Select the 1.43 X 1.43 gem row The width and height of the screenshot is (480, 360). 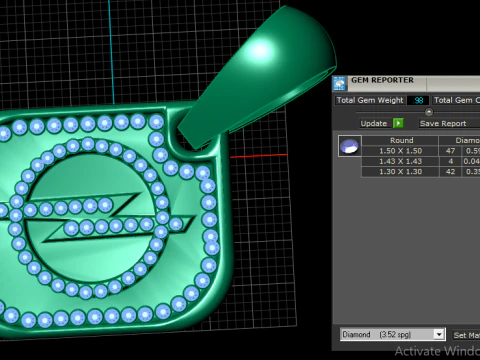tap(421, 161)
